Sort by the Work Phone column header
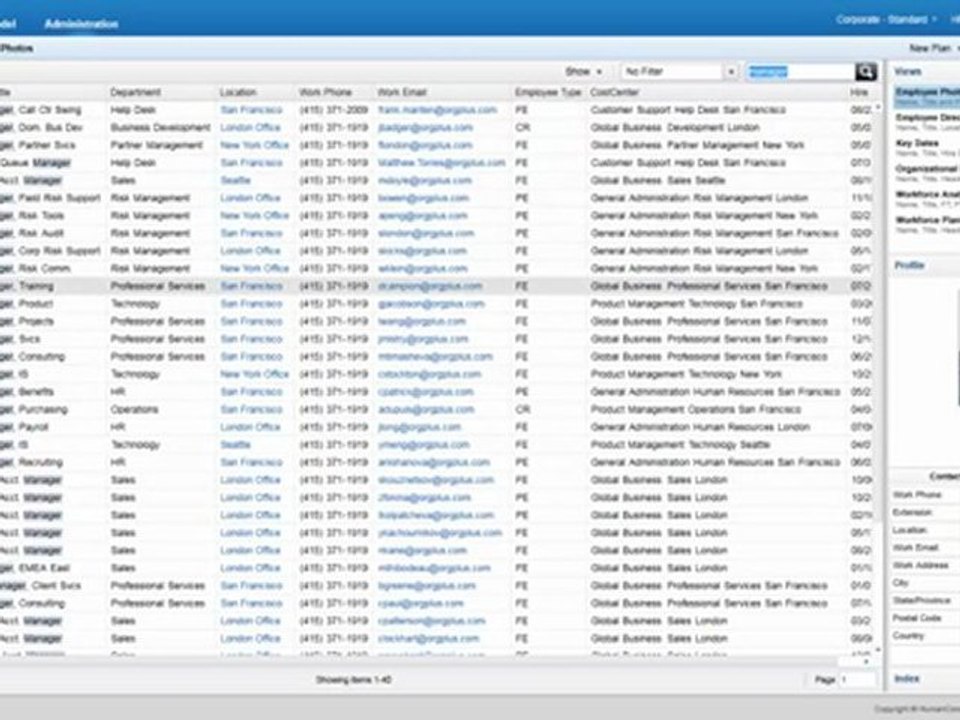Viewport: 960px width, 720px height. 325,92
